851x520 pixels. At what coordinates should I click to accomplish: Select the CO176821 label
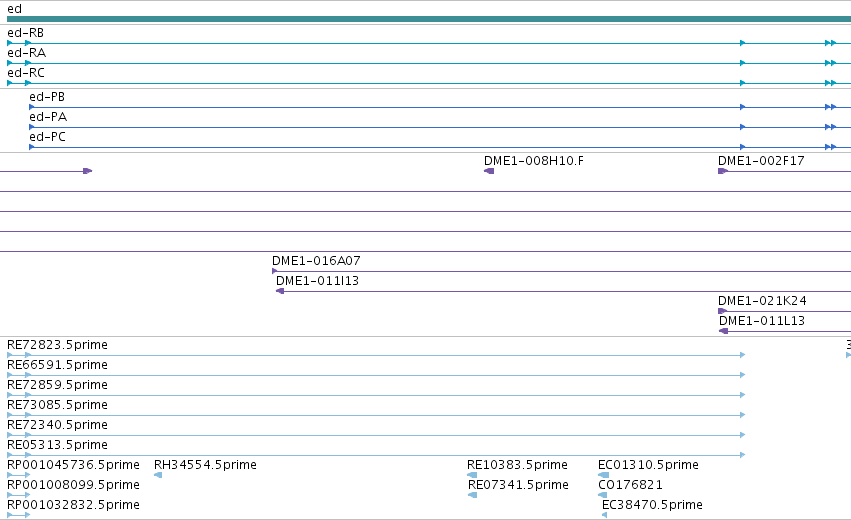630,485
